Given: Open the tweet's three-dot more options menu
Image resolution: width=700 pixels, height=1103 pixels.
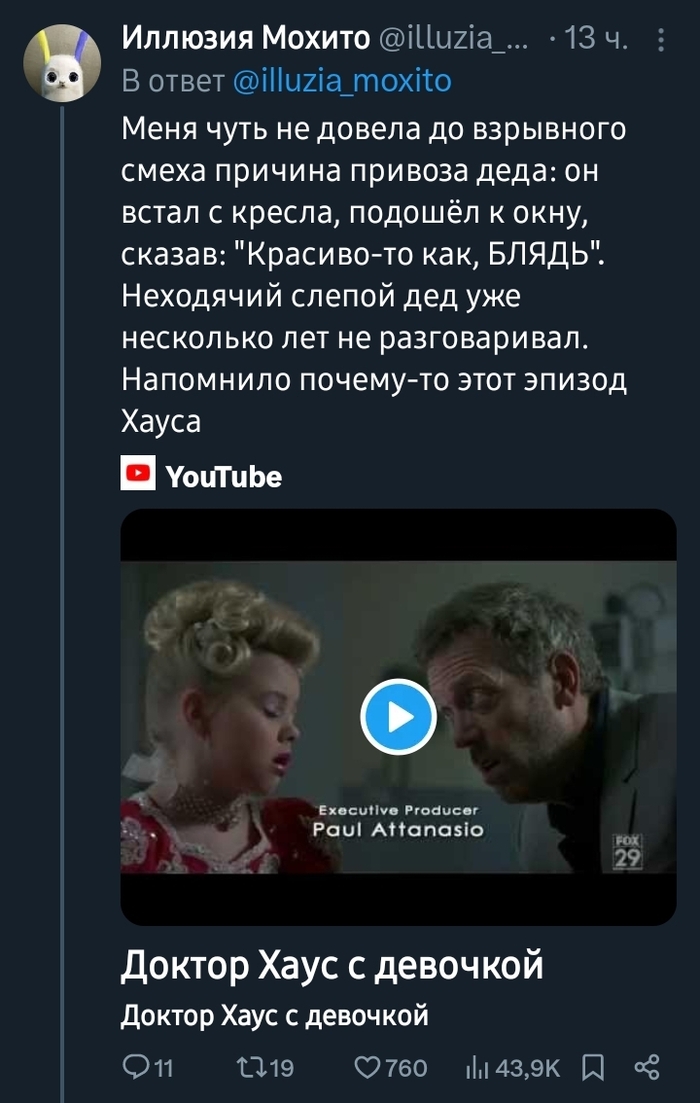Looking at the screenshot, I should tap(660, 40).
